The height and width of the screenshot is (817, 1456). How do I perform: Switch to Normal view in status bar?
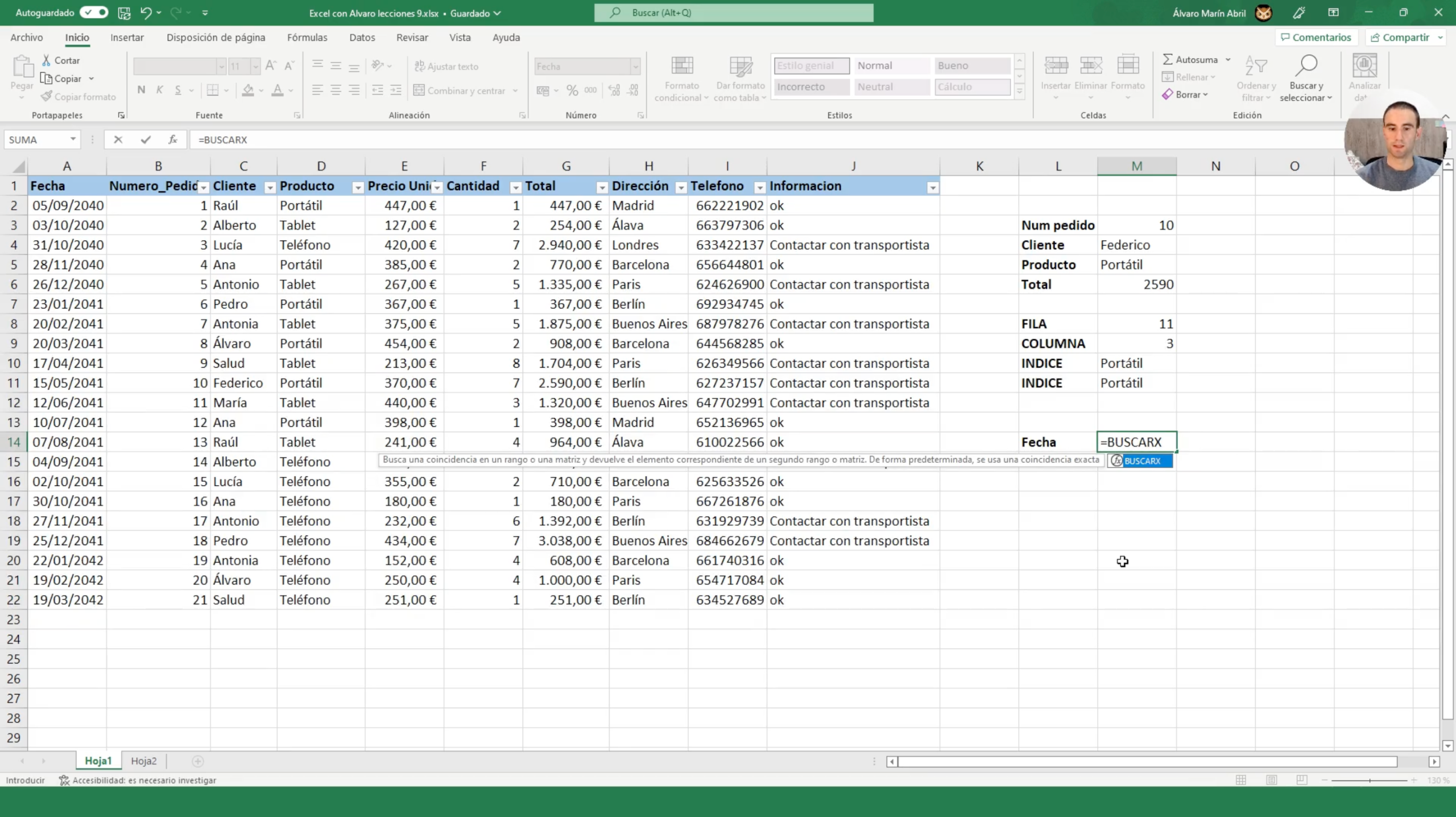(x=1241, y=780)
